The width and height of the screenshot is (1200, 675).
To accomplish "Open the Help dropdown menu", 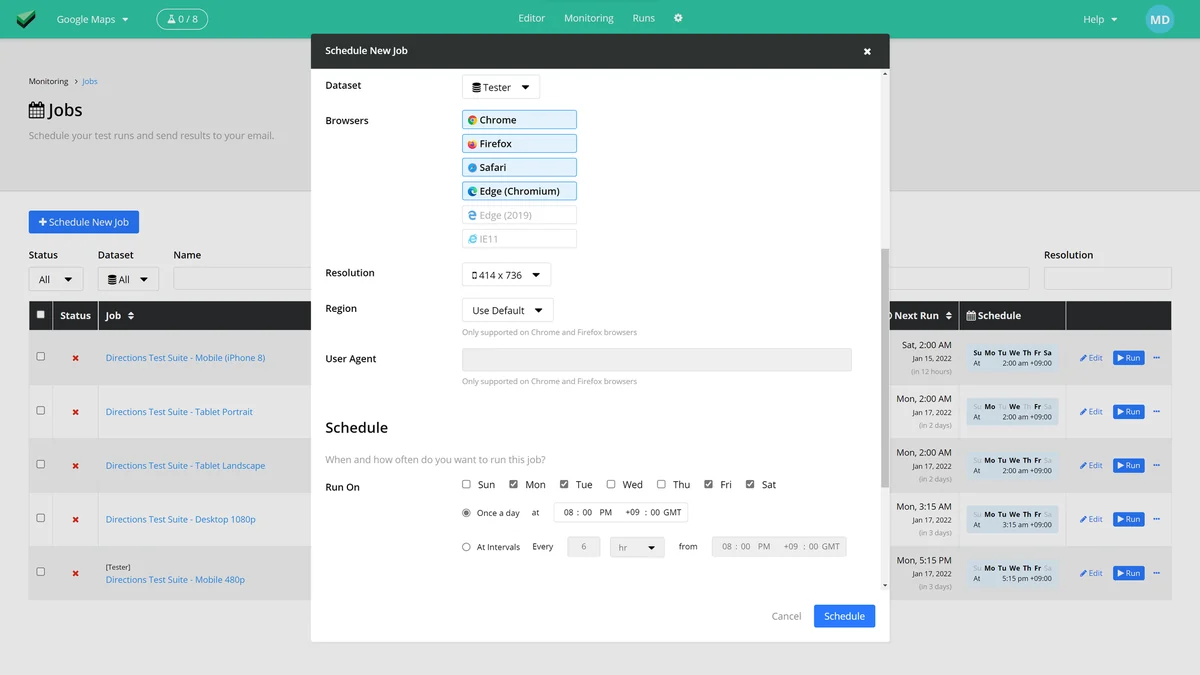I will (1100, 19).
